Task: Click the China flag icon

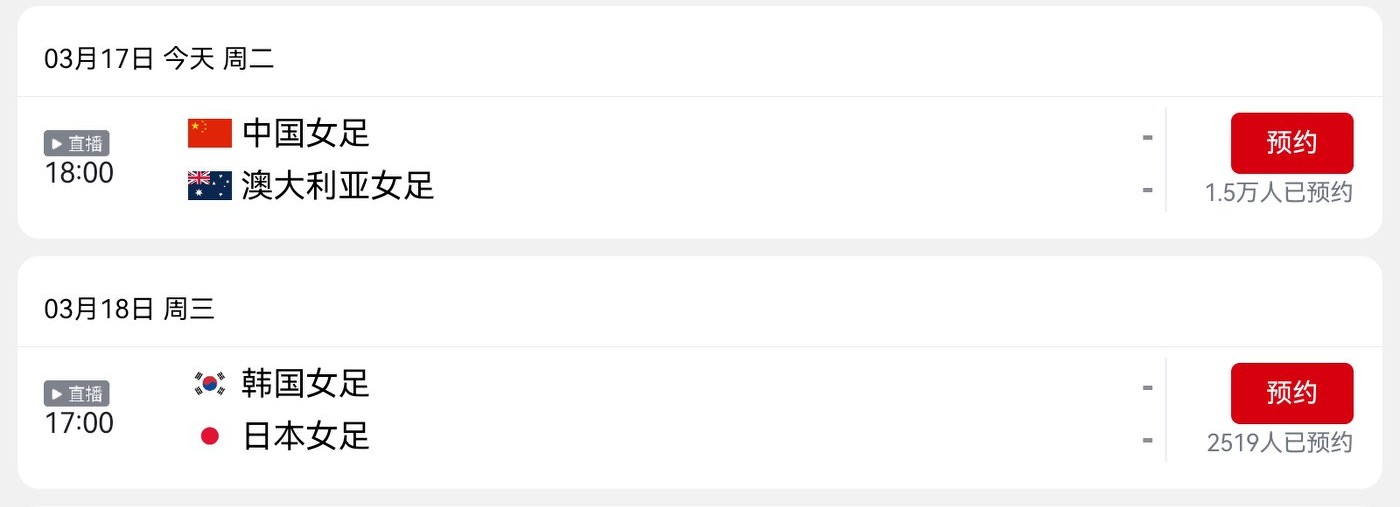Action: [210, 133]
